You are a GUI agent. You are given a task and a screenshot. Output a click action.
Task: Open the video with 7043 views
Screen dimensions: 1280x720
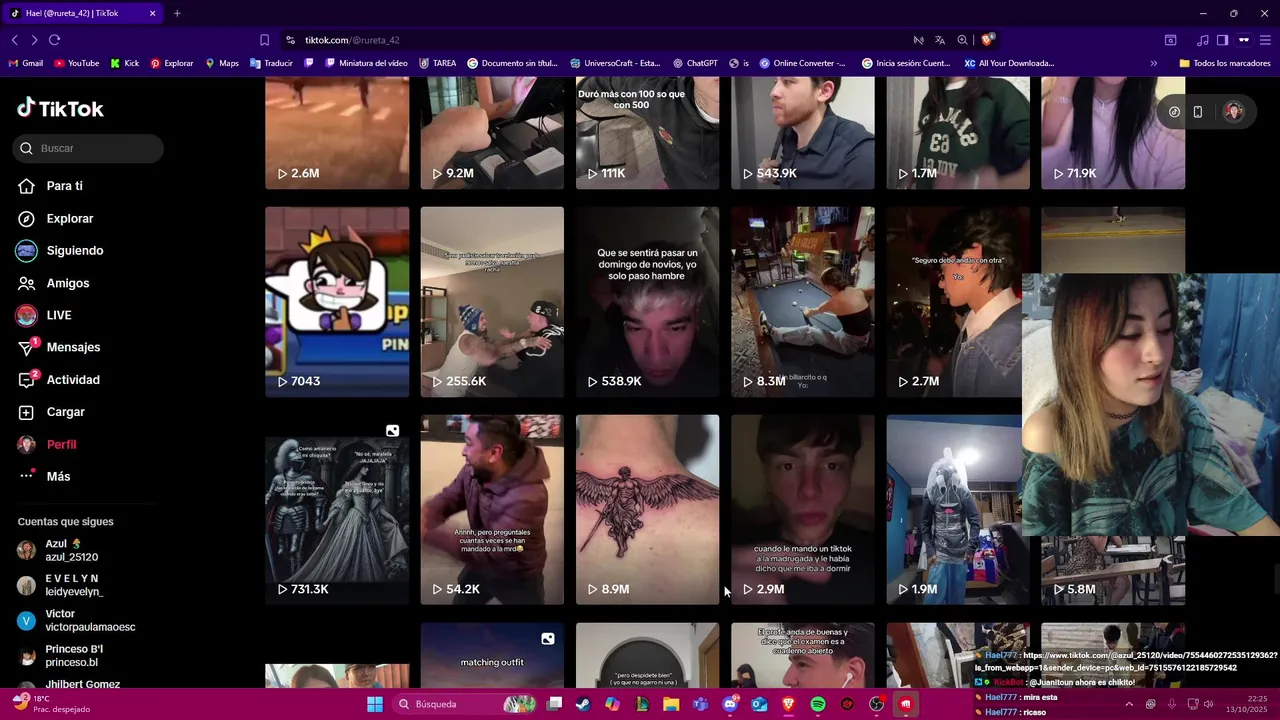pyautogui.click(x=337, y=302)
